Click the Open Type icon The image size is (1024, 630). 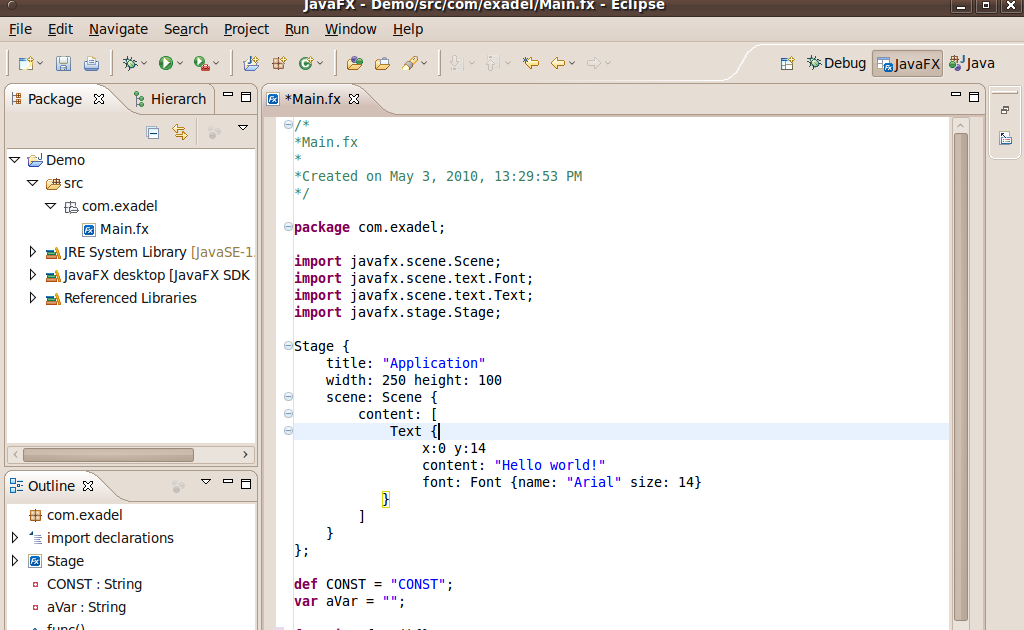click(x=355, y=63)
